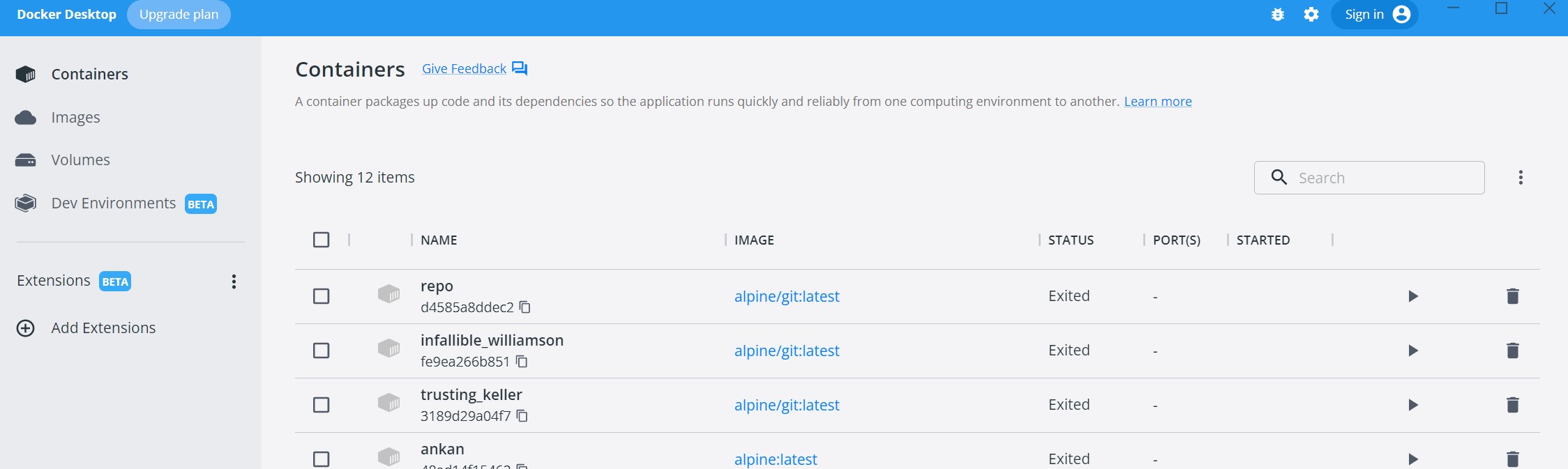The width and height of the screenshot is (1568, 469).
Task: Copy container ID fe9ea266b851 with copy icon
Action: click(522, 362)
